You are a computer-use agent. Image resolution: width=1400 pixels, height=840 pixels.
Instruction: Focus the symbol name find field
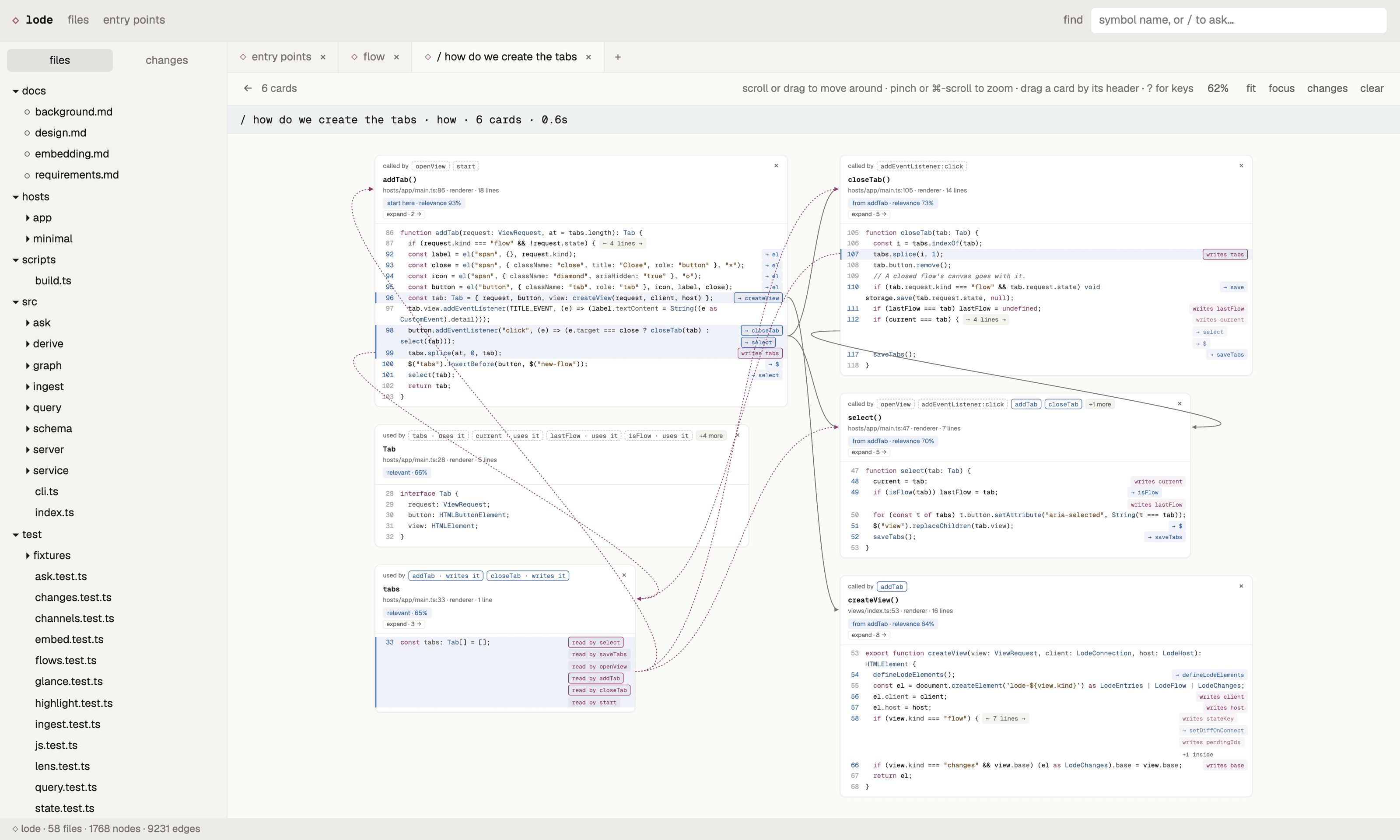point(1238,21)
